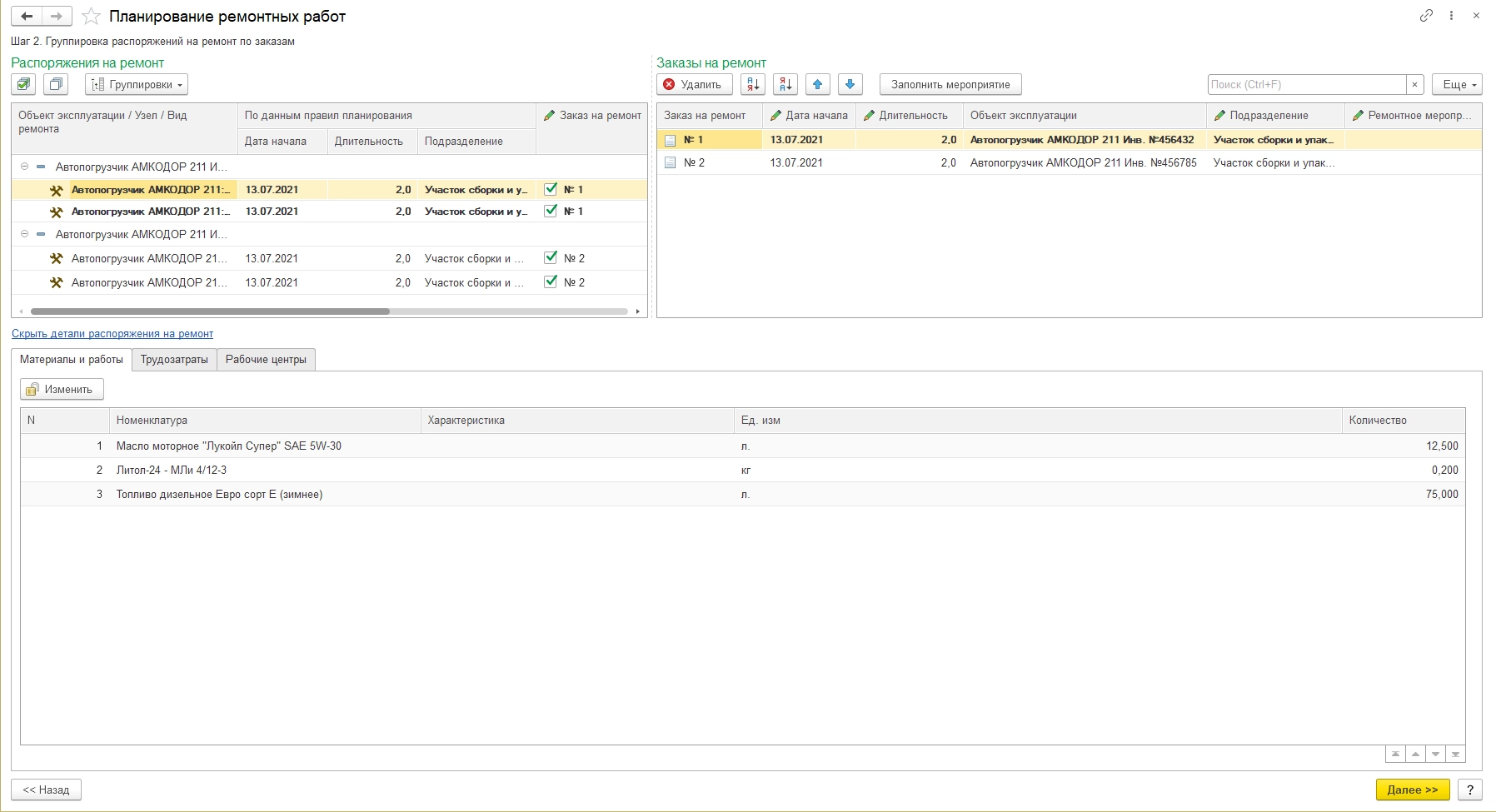The width and height of the screenshot is (1496, 812).
Task: Click the uncheck all orders icon
Action: pyautogui.click(x=56, y=84)
